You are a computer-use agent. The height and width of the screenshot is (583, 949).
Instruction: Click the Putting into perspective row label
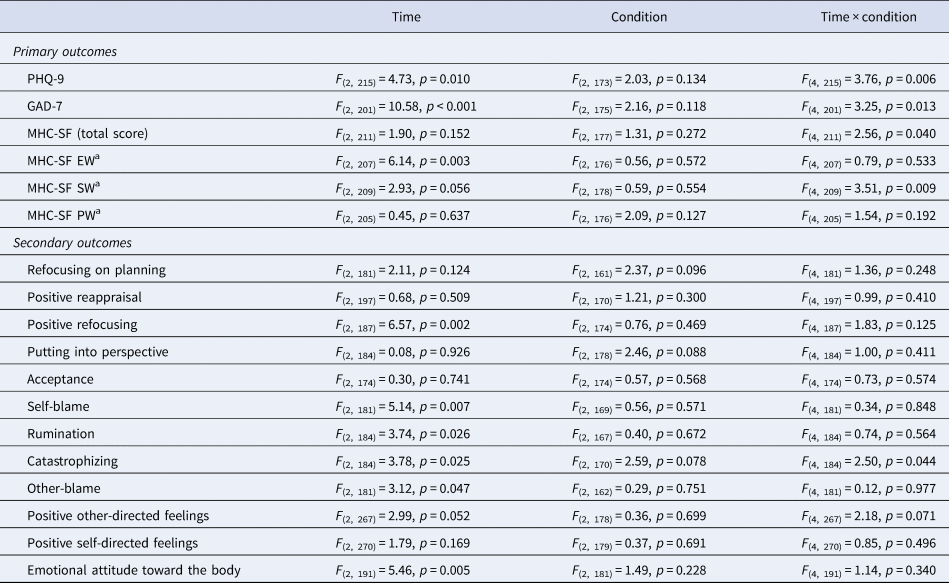point(98,352)
